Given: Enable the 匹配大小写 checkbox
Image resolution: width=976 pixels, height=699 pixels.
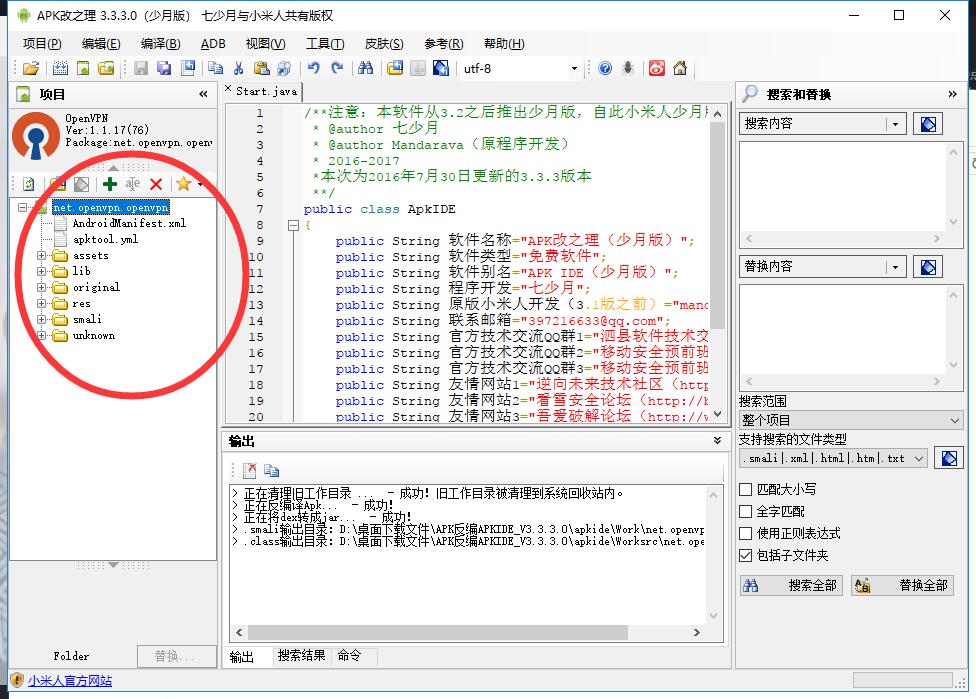Looking at the screenshot, I should point(745,490).
